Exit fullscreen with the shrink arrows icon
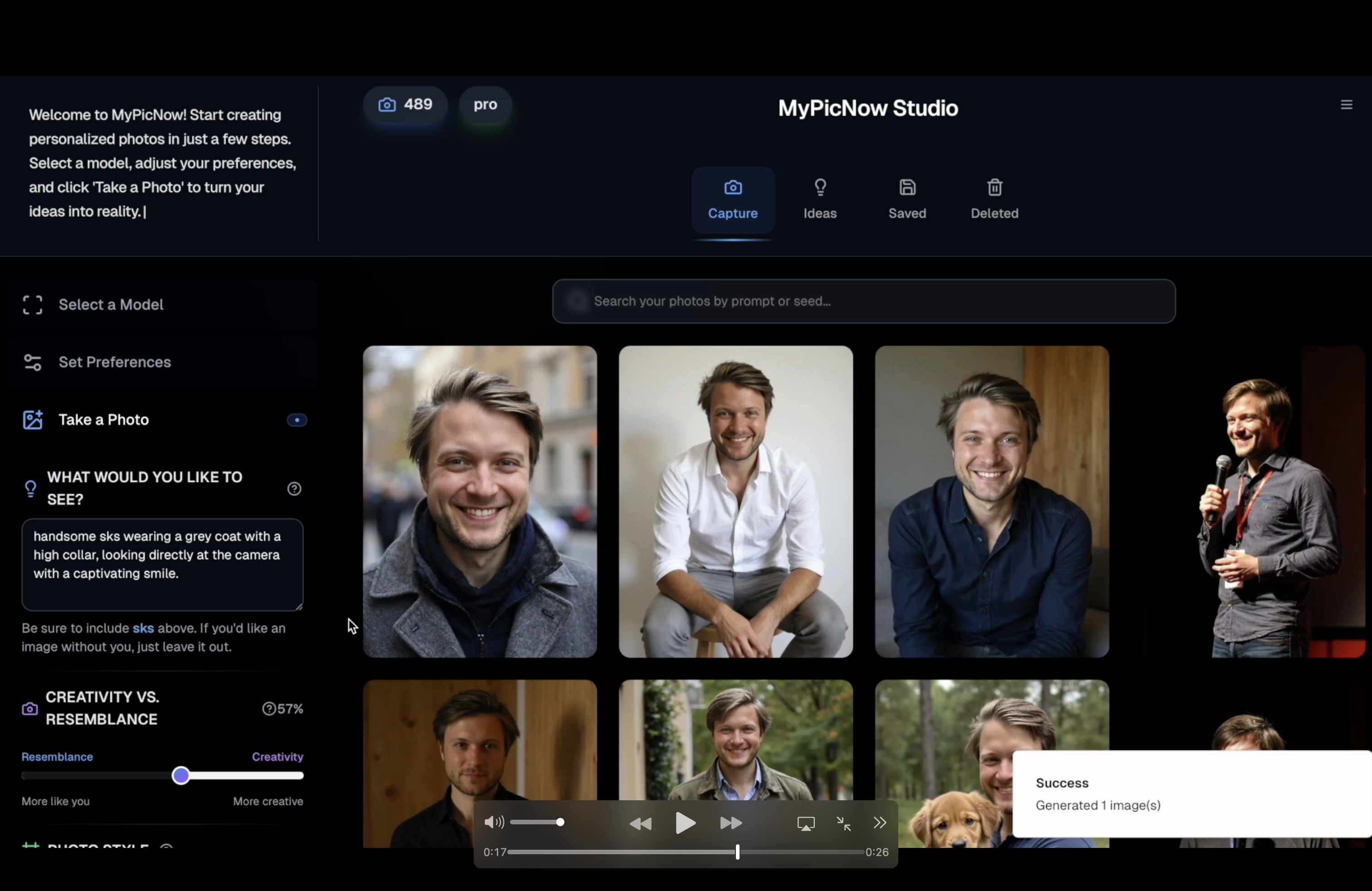Image resolution: width=1372 pixels, height=891 pixels. [x=843, y=823]
